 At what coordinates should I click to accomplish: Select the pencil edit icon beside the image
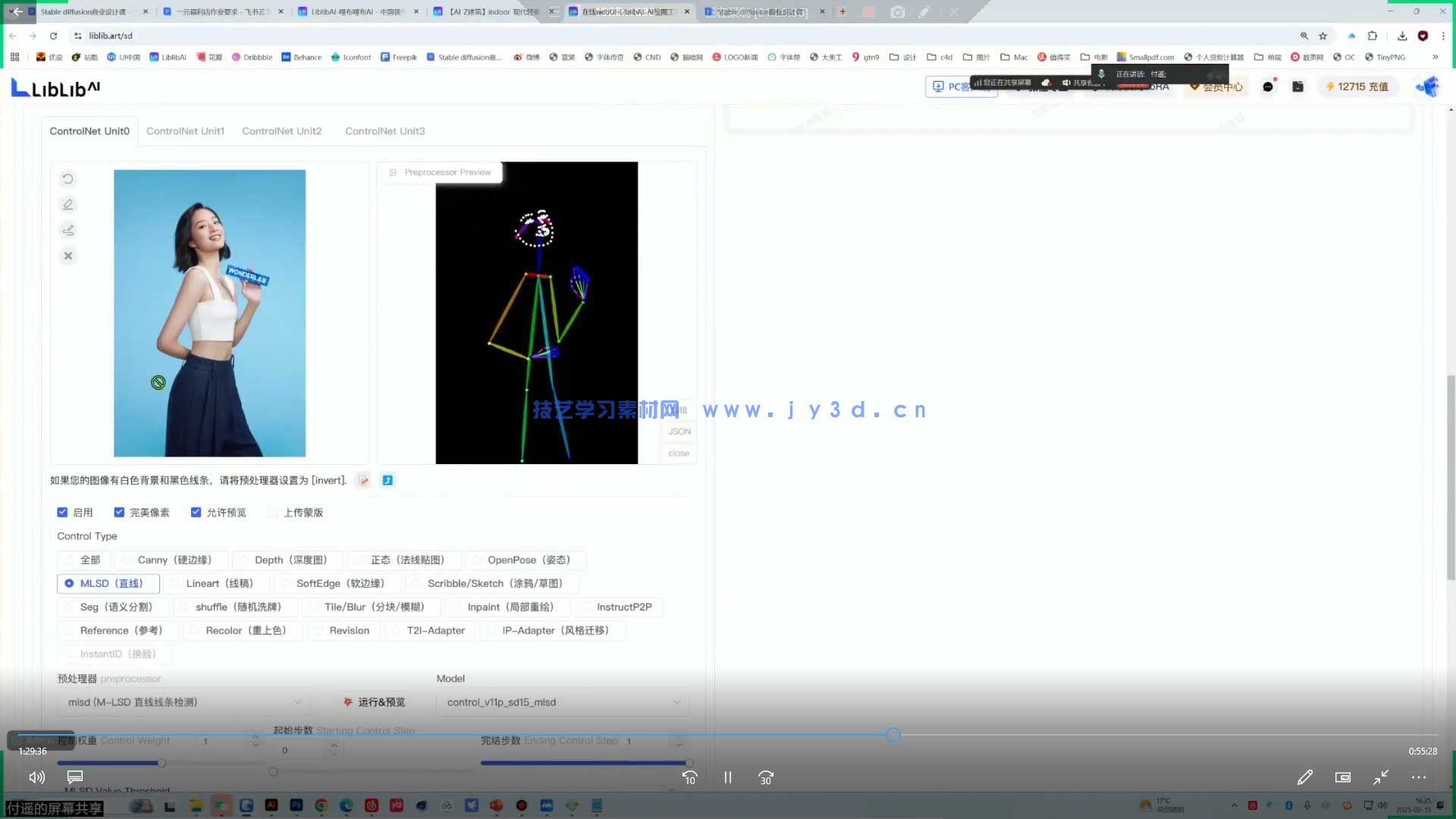[x=67, y=205]
